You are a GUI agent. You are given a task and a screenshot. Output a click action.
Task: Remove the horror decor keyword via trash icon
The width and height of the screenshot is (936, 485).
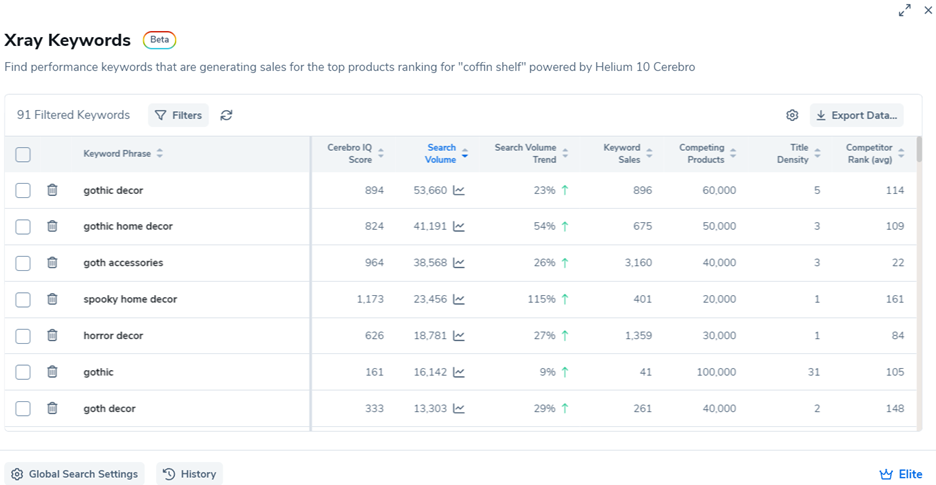tap(53, 336)
